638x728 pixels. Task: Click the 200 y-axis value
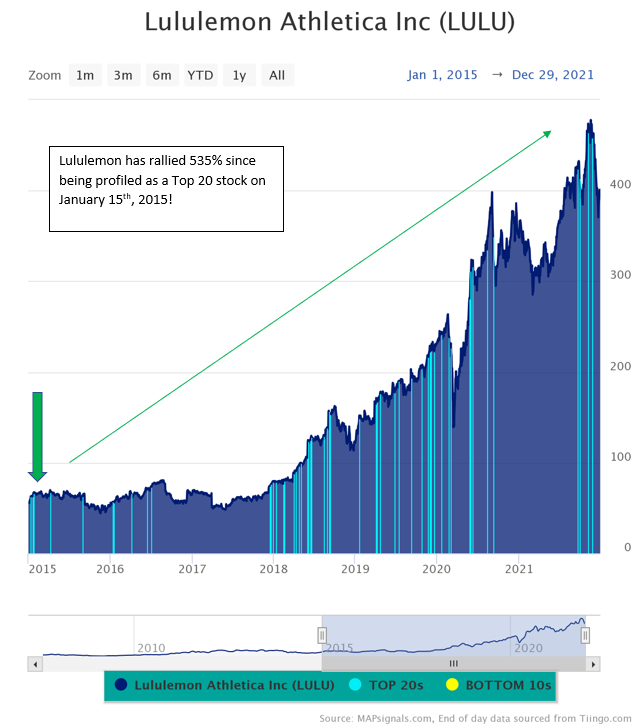[x=620, y=366]
